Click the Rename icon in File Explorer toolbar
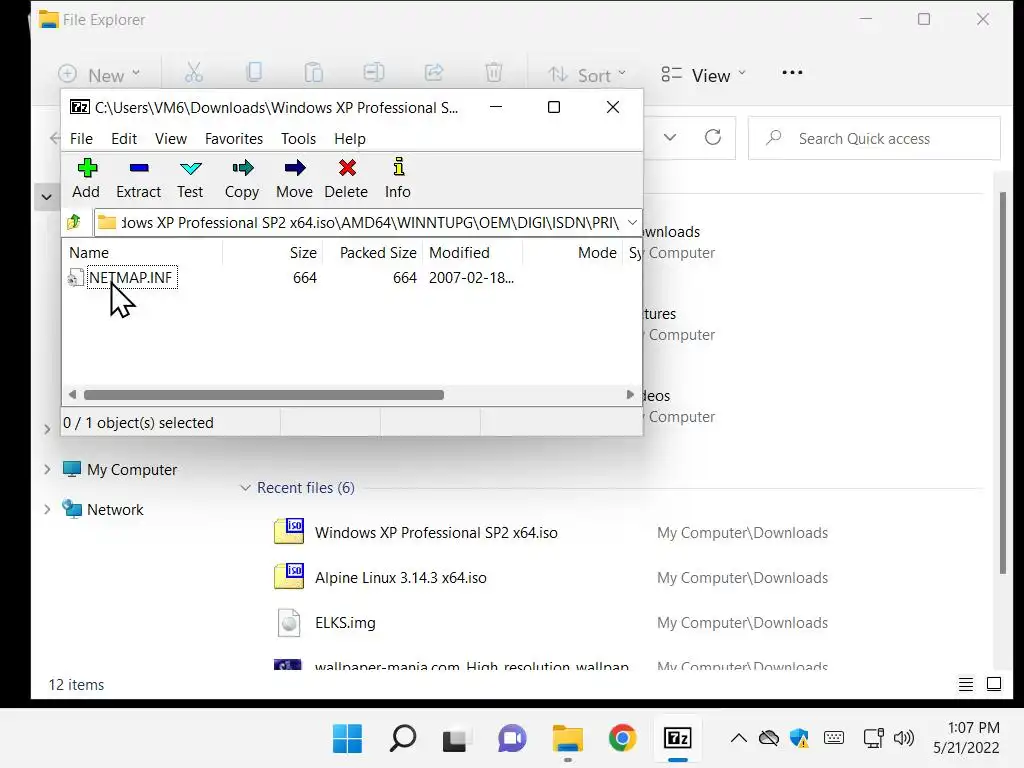Viewport: 1024px width, 768px height. 374,73
